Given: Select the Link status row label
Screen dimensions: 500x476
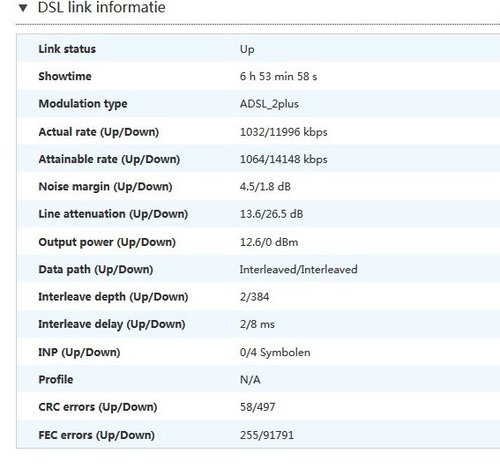Looking at the screenshot, I should (x=67, y=49).
